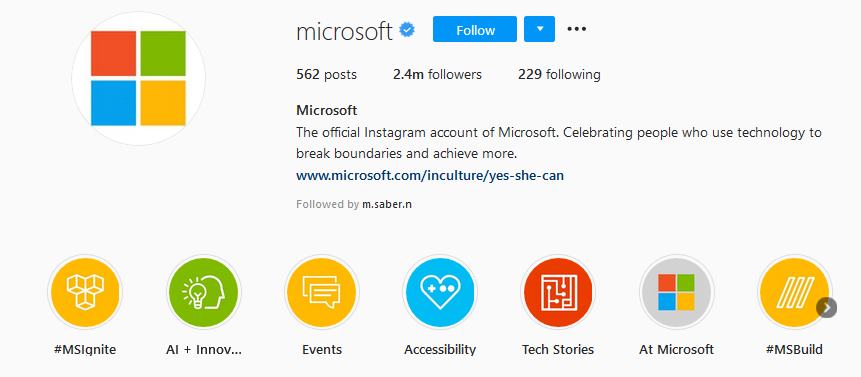Viewport: 861px width, 377px height.
Task: Click the blue verified badge next to microsoft
Action: [x=407, y=30]
